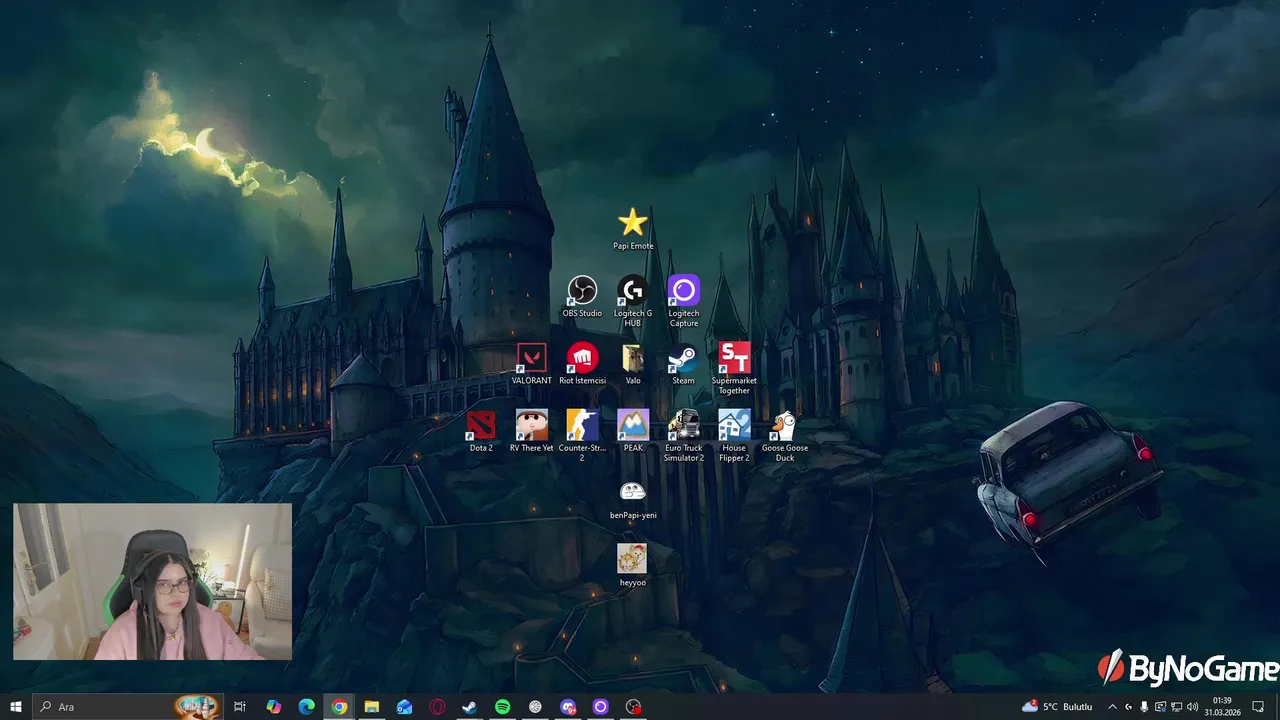Select the House Flipper 2 desktop shortcut

(734, 435)
